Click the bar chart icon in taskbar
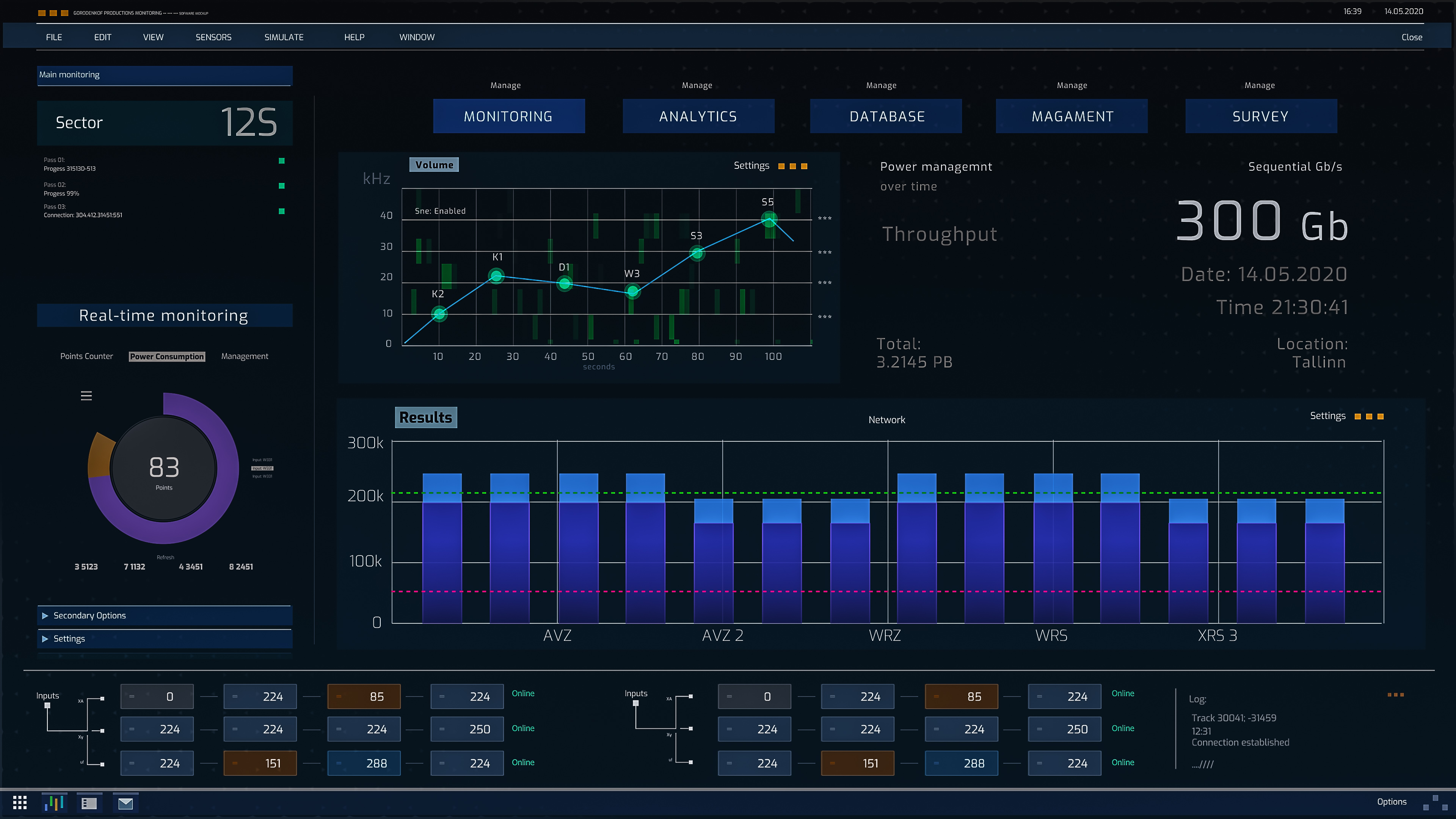1456x819 pixels. (x=54, y=803)
